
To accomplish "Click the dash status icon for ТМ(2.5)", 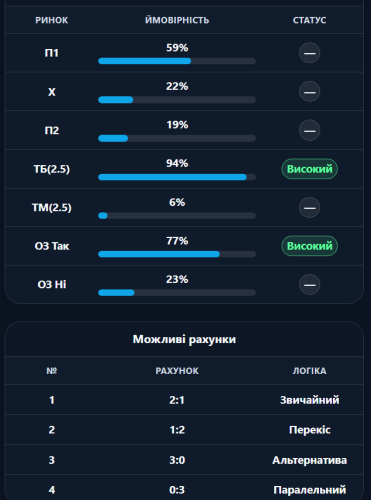I will pos(309,207).
